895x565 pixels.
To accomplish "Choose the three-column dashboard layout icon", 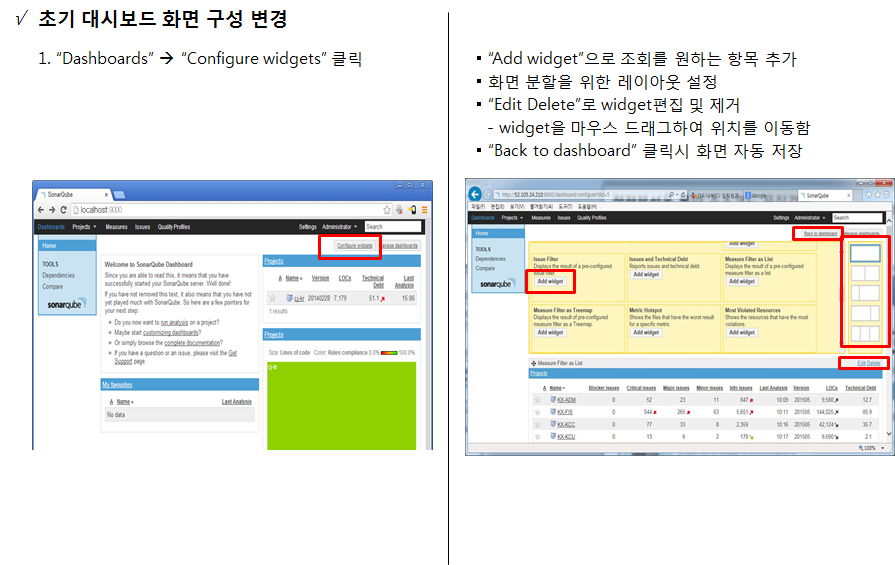I will coord(865,334).
